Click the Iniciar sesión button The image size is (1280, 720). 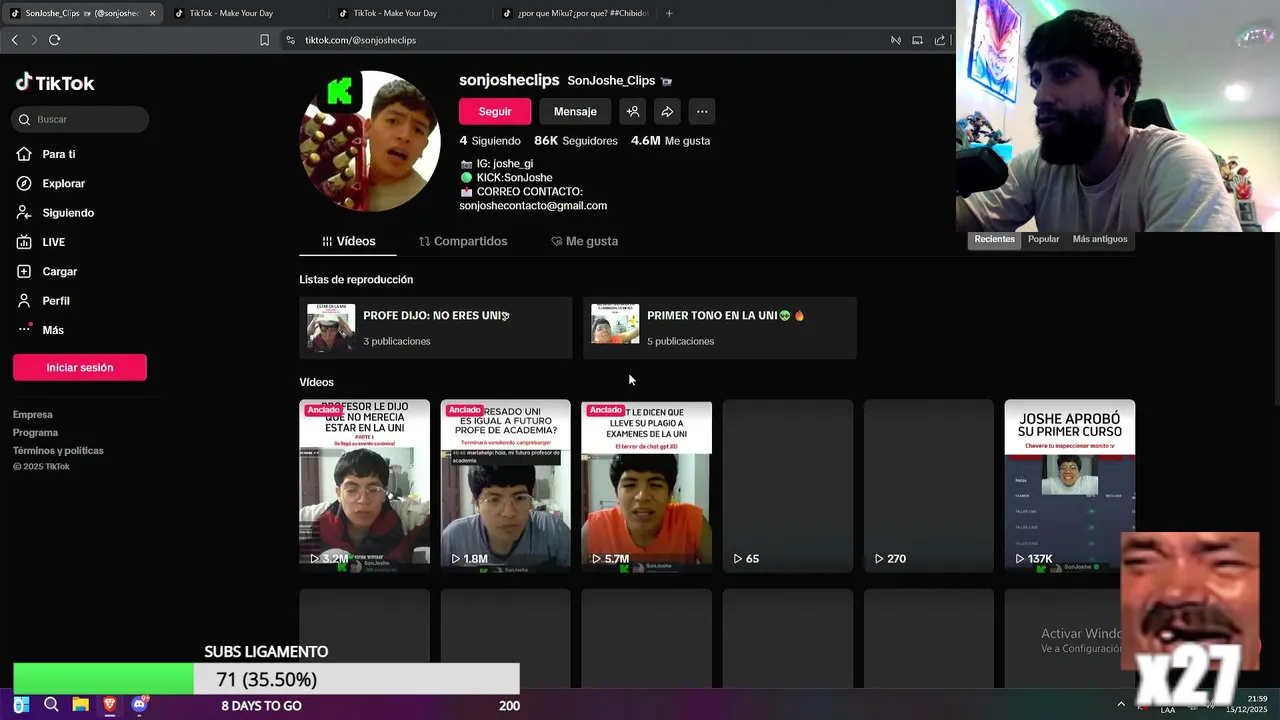click(80, 367)
